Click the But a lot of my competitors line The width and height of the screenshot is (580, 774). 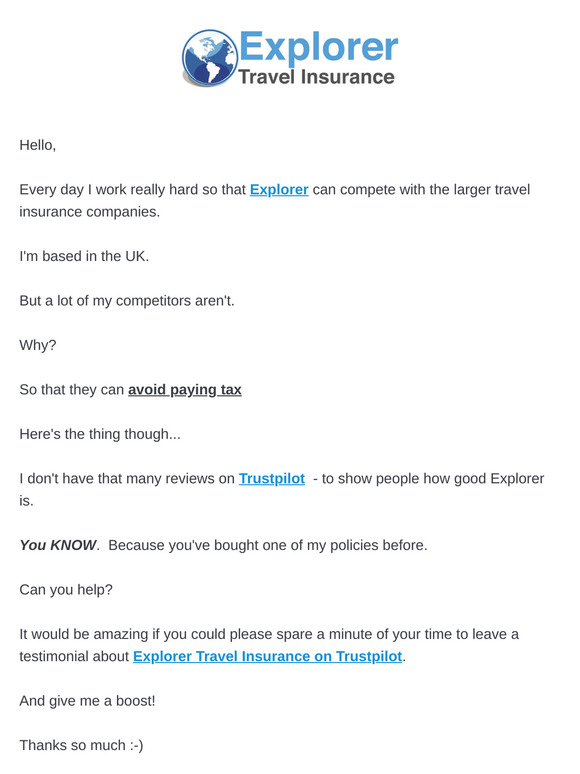click(127, 301)
